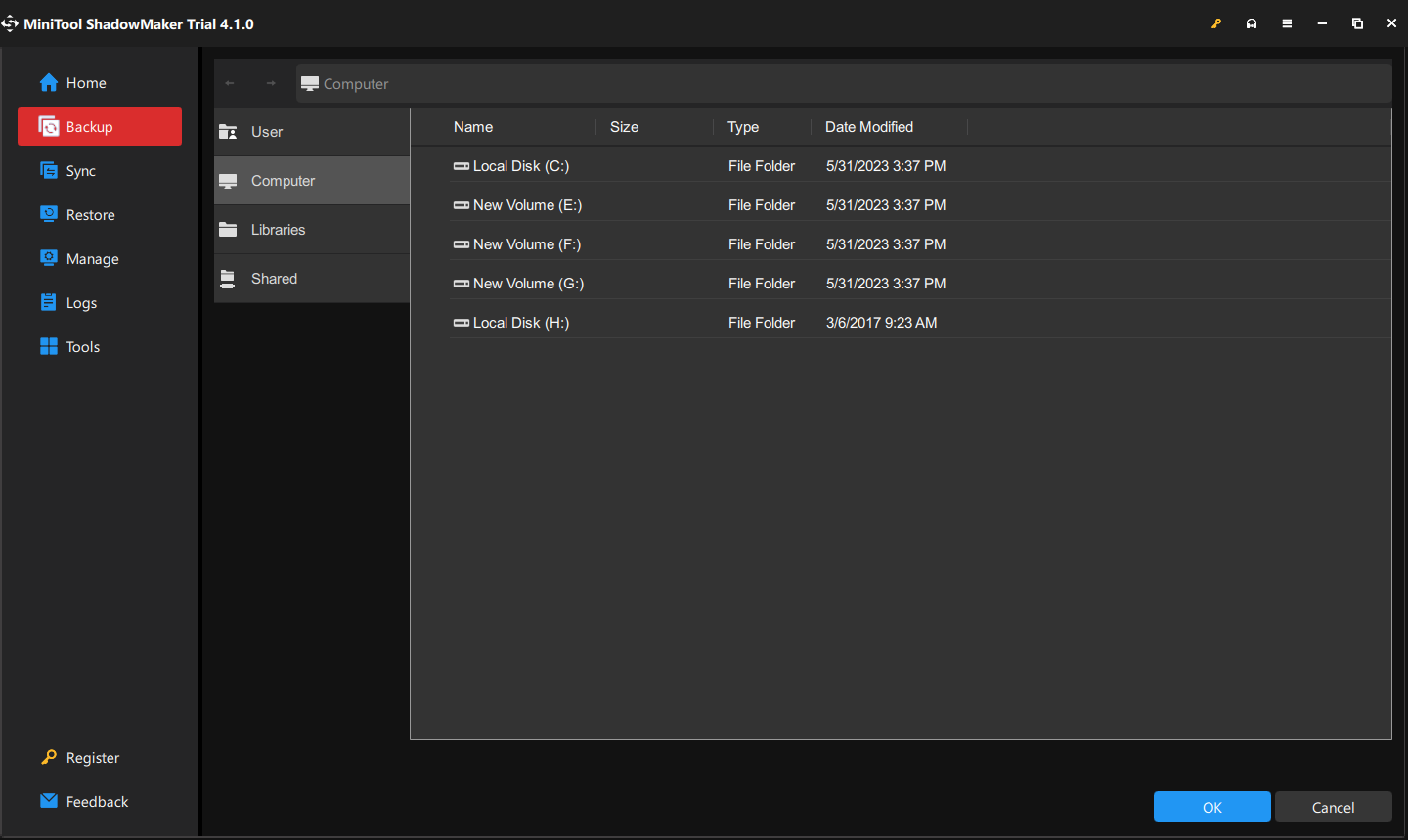
Task: Open the Sync section icon
Action: click(x=47, y=170)
